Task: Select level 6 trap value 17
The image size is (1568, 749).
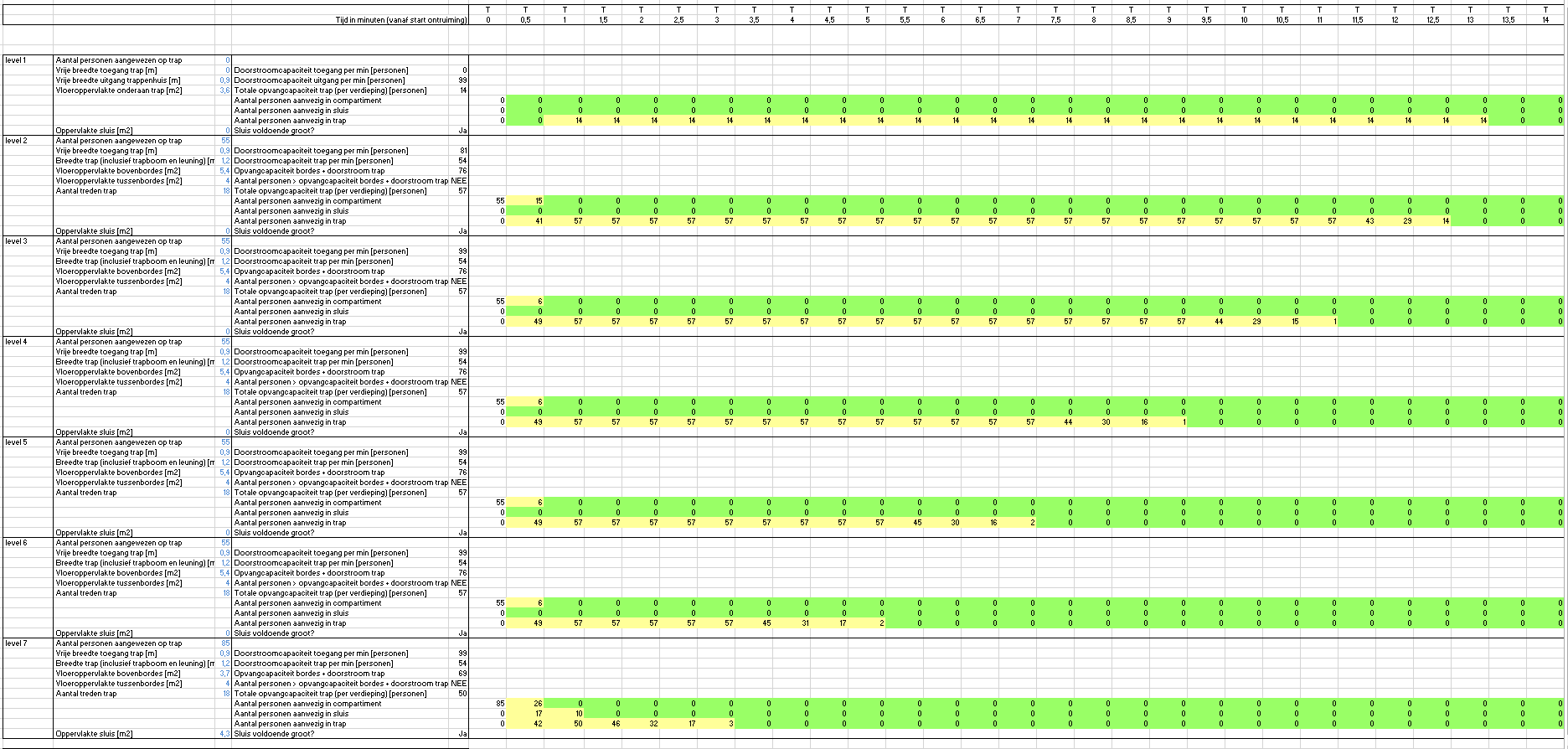Action: tap(842, 623)
